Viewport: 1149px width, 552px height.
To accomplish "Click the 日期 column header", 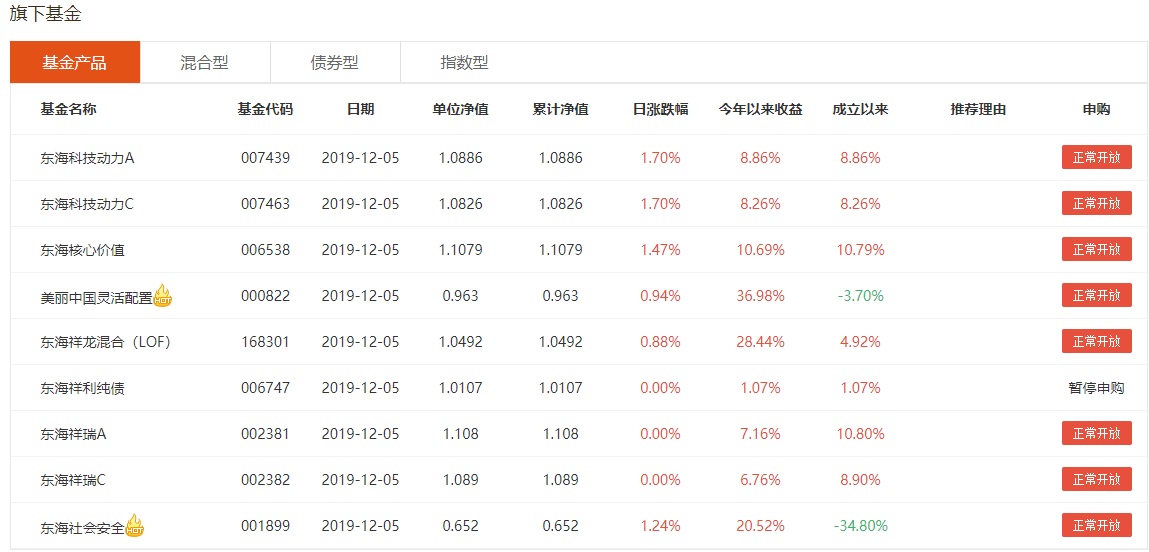I will pos(361,109).
